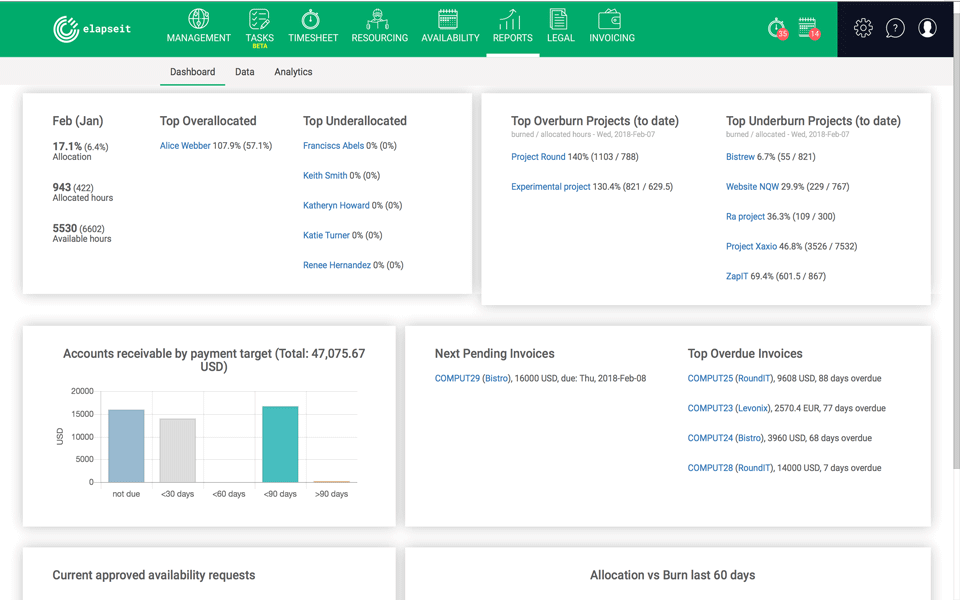The width and height of the screenshot is (960, 600).
Task: Switch to the Dashboard tab
Action: (x=192, y=72)
